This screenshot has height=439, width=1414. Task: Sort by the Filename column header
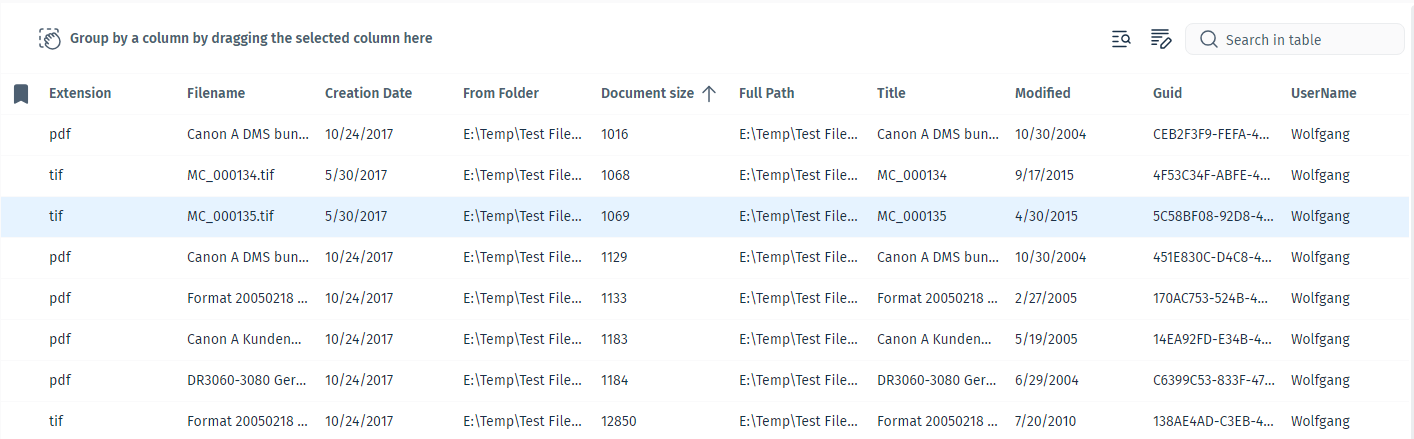point(216,93)
